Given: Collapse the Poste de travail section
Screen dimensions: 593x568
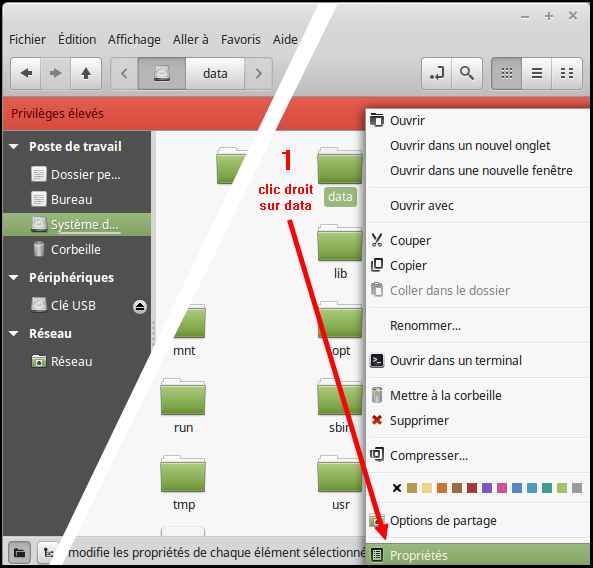Looking at the screenshot, I should click(14, 146).
